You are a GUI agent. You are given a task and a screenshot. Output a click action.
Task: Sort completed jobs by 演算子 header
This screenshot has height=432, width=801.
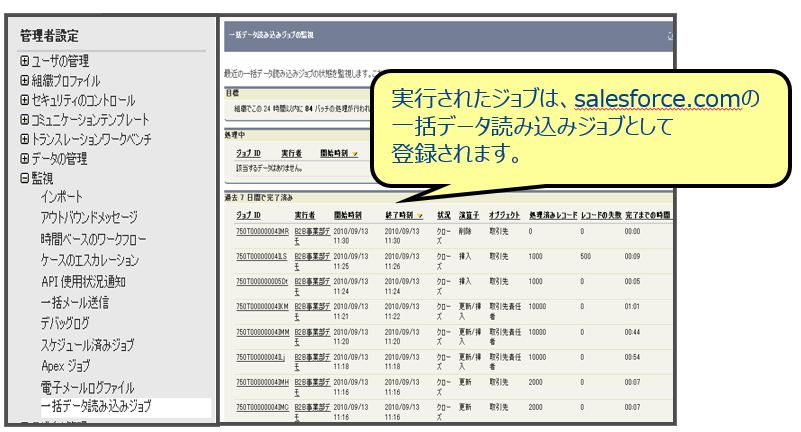469,215
